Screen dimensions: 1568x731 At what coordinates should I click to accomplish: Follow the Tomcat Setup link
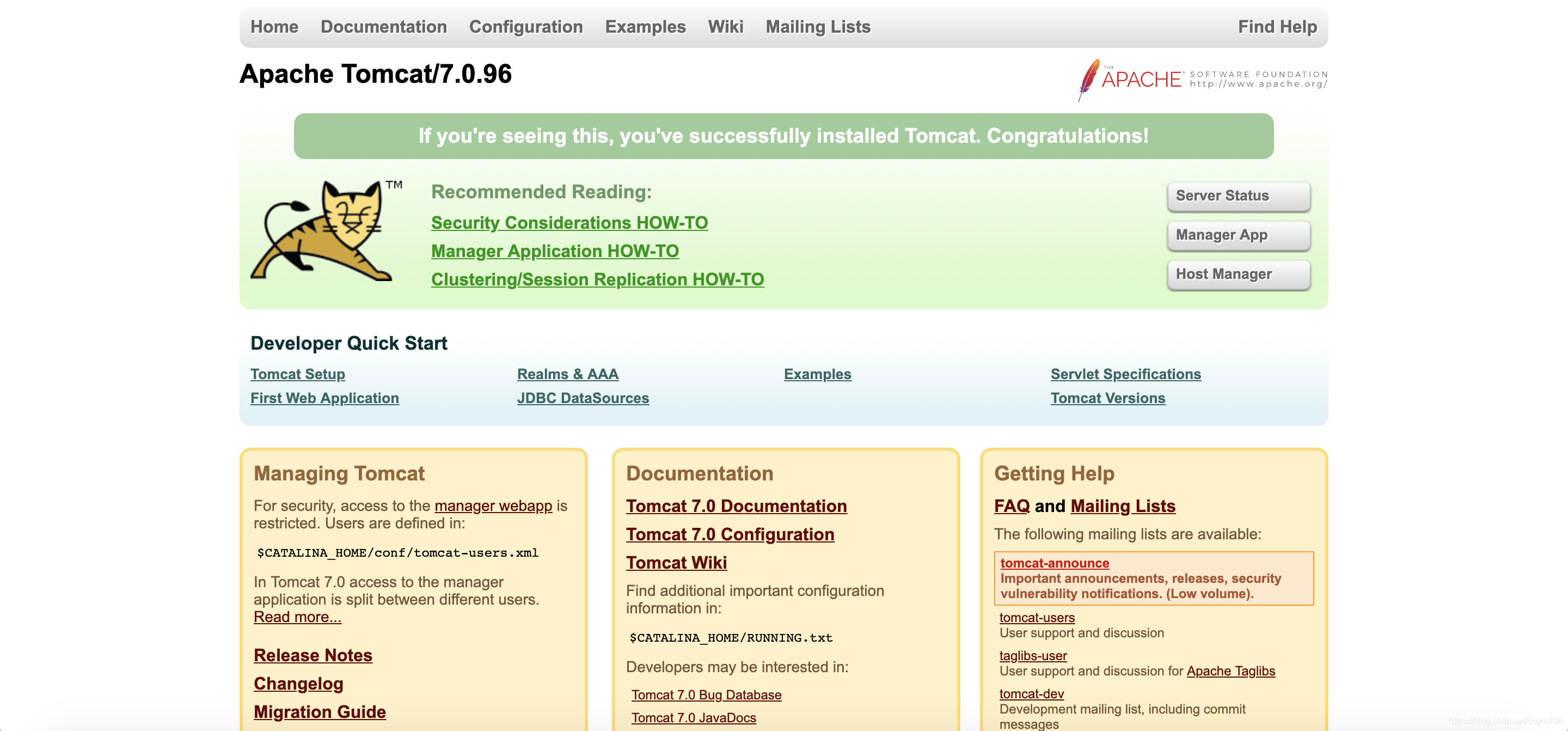pyautogui.click(x=298, y=374)
